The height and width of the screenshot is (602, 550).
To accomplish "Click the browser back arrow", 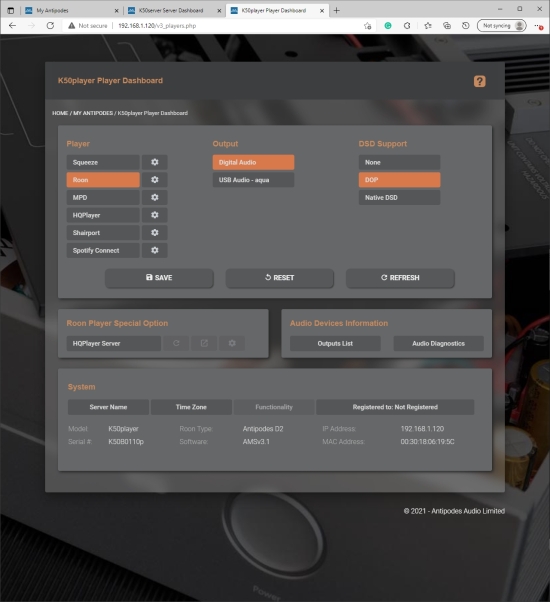I will click(13, 26).
